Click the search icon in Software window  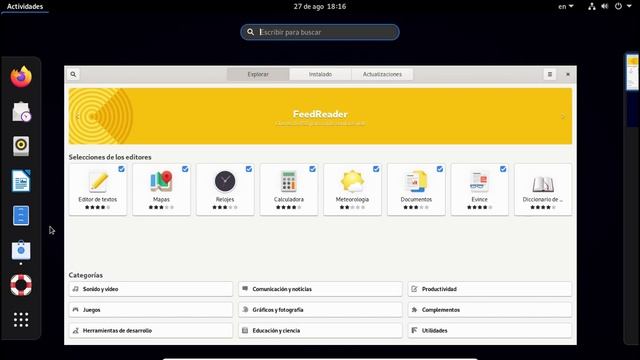(x=73, y=74)
